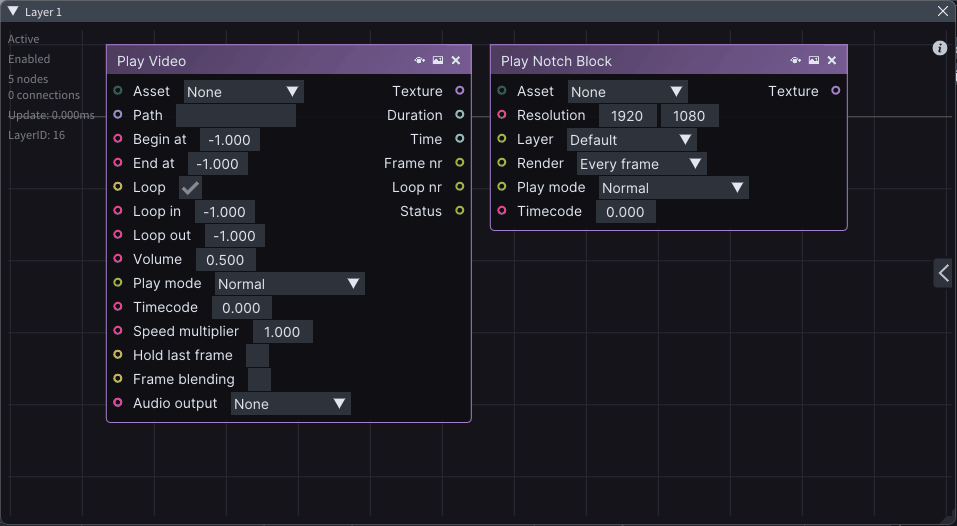Toggle the eye icon on Play Notch Block node
The height and width of the screenshot is (526, 957).
pos(795,60)
